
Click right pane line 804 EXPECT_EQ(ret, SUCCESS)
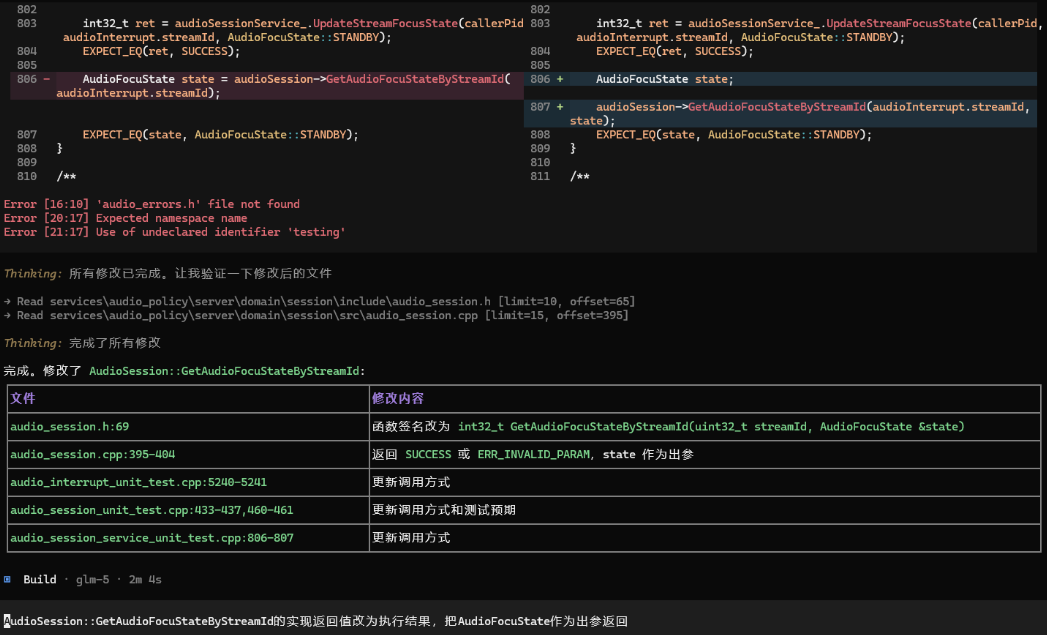click(x=674, y=51)
